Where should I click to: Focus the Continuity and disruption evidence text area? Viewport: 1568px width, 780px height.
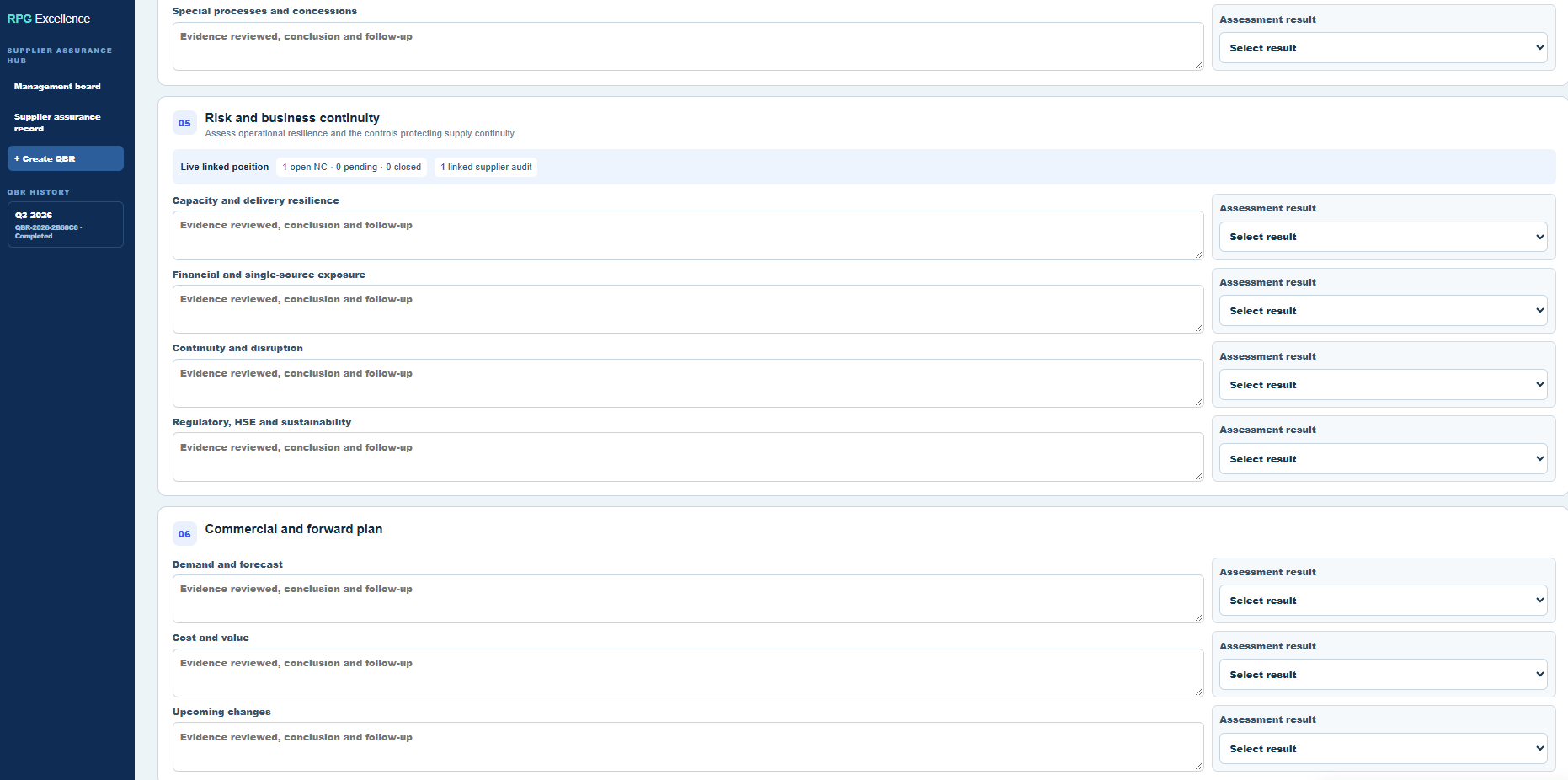click(x=688, y=383)
